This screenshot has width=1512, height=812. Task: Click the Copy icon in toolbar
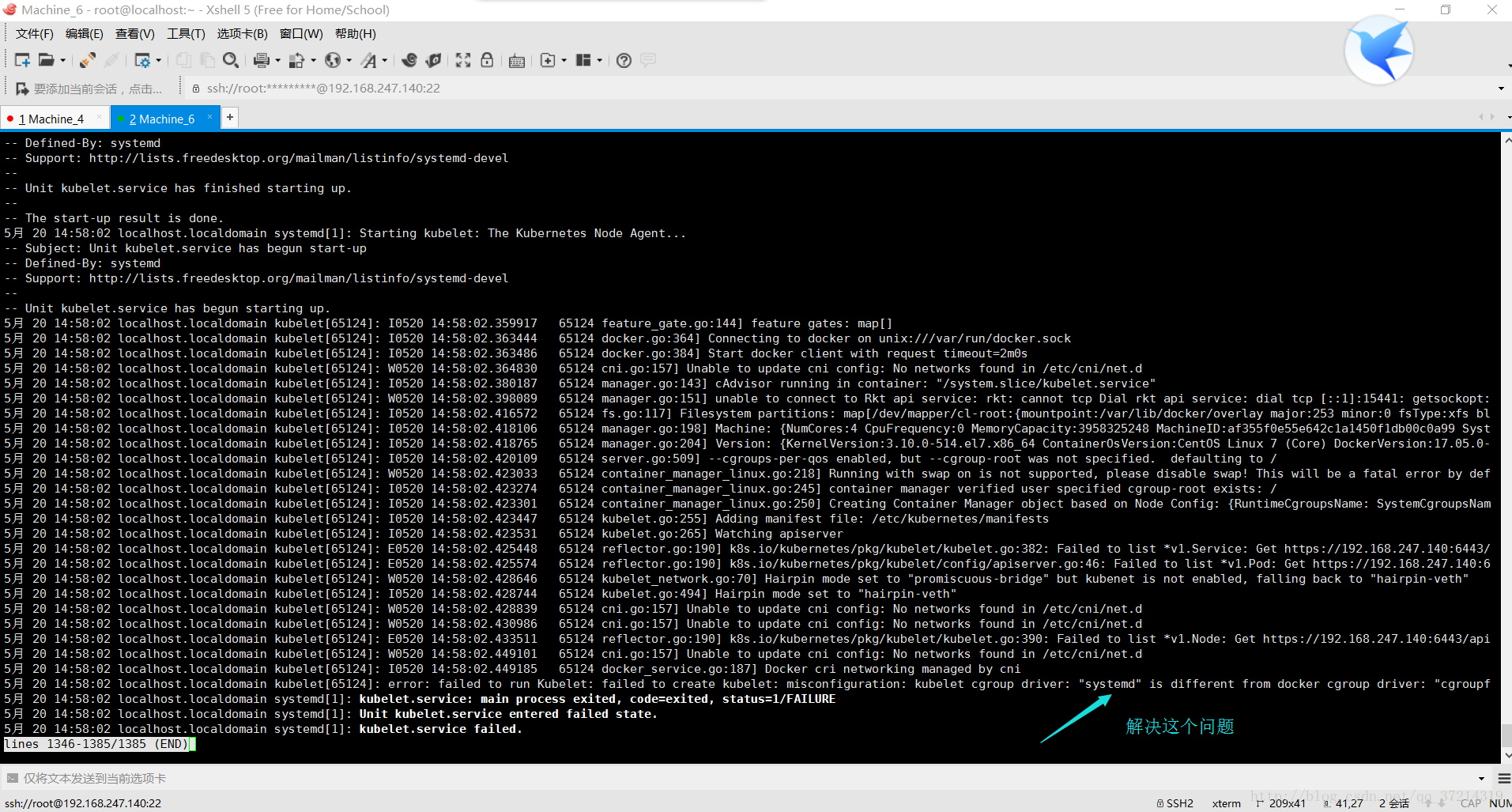pyautogui.click(x=183, y=60)
